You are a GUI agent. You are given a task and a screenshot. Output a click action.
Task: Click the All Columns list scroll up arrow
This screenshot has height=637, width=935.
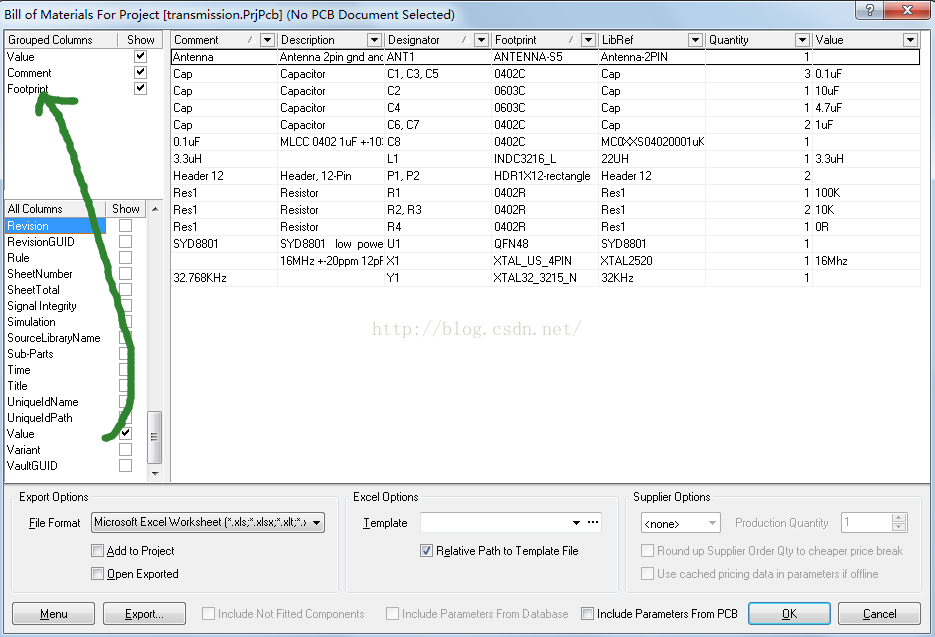point(155,209)
